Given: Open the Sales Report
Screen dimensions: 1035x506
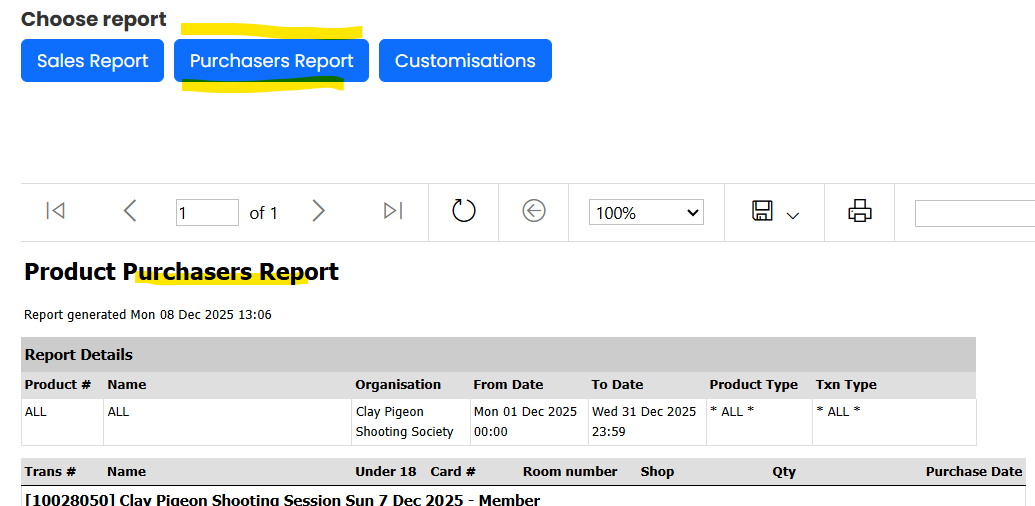Looking at the screenshot, I should (x=92, y=61).
